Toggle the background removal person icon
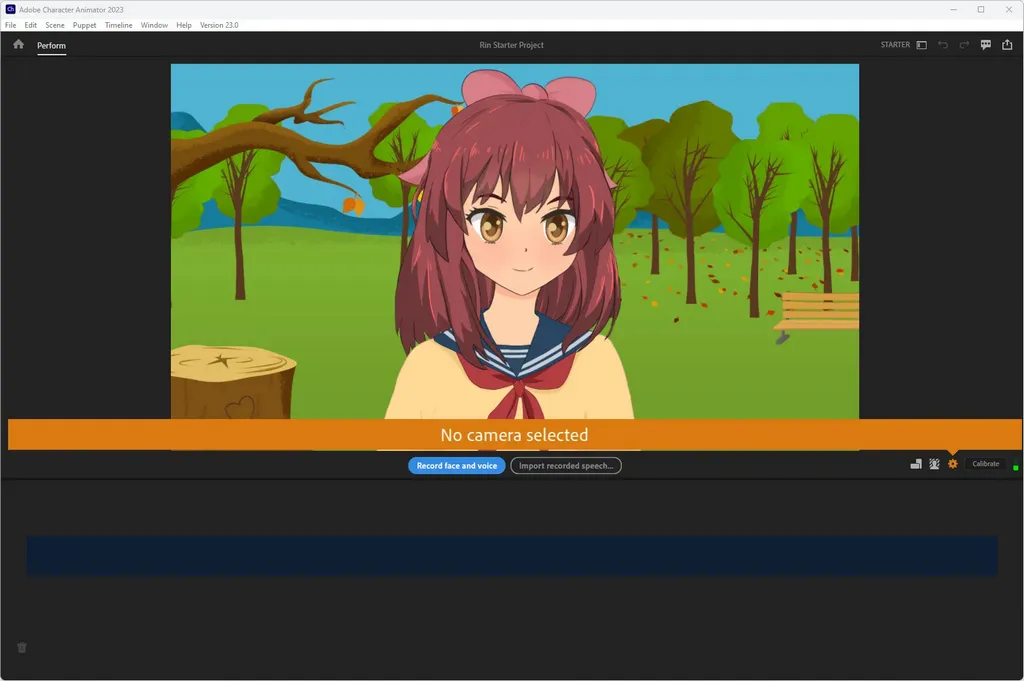The height and width of the screenshot is (681, 1024). point(935,464)
